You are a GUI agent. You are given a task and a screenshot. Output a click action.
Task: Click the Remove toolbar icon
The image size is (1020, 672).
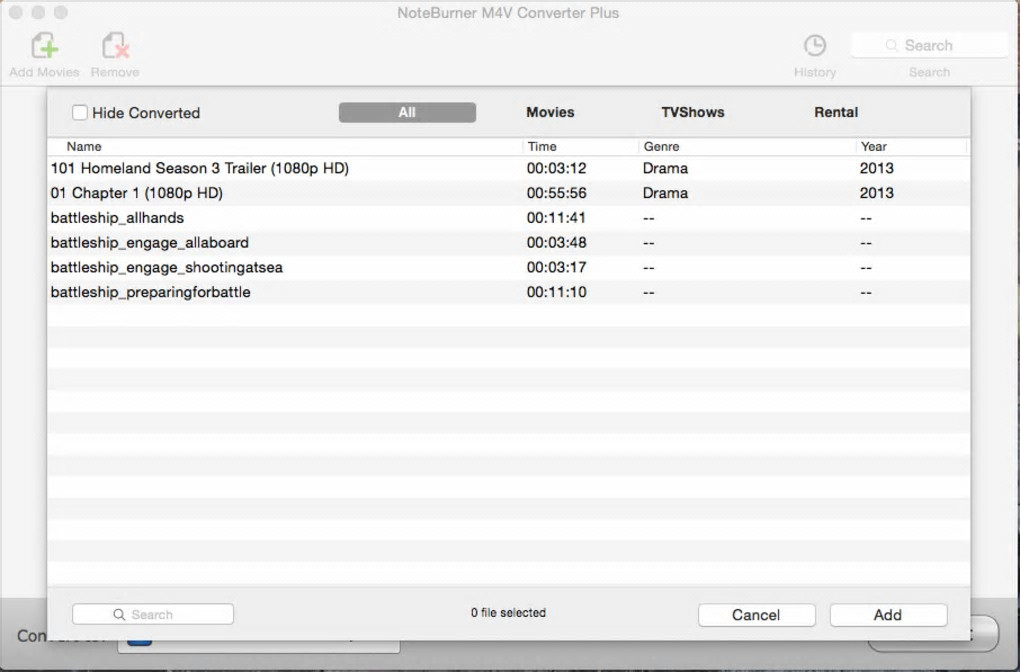[x=115, y=47]
